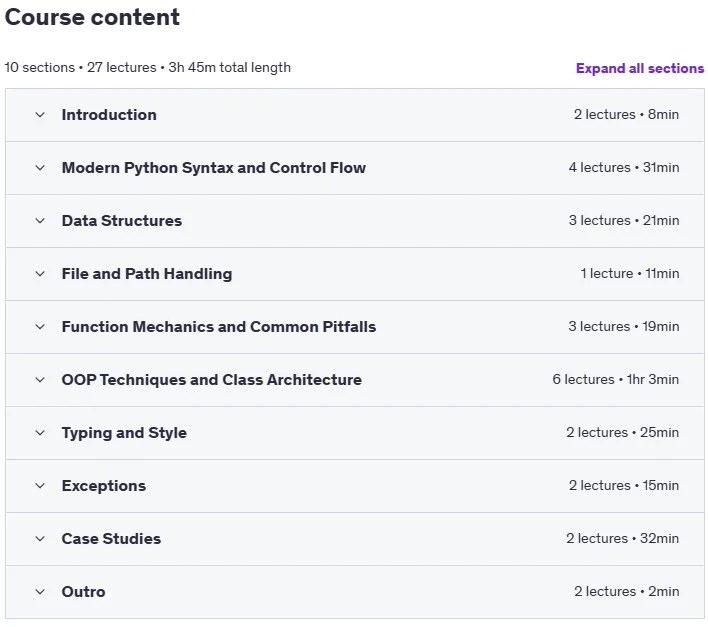Expand Modern Python Syntax and Control Flow chevron

40,168
